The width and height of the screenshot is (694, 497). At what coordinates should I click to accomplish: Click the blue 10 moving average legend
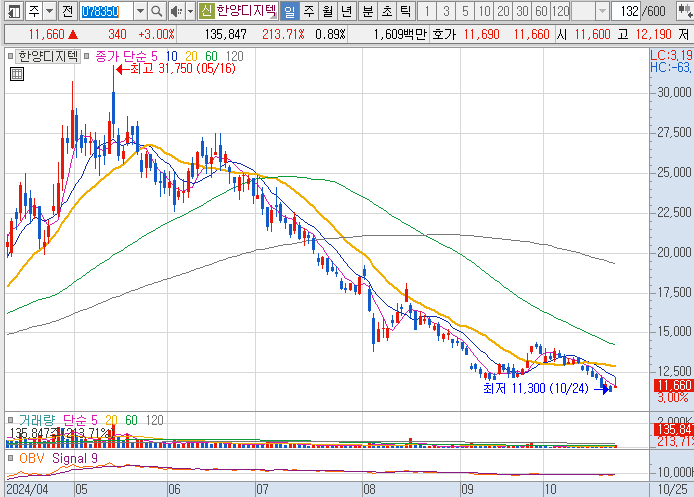(172, 56)
